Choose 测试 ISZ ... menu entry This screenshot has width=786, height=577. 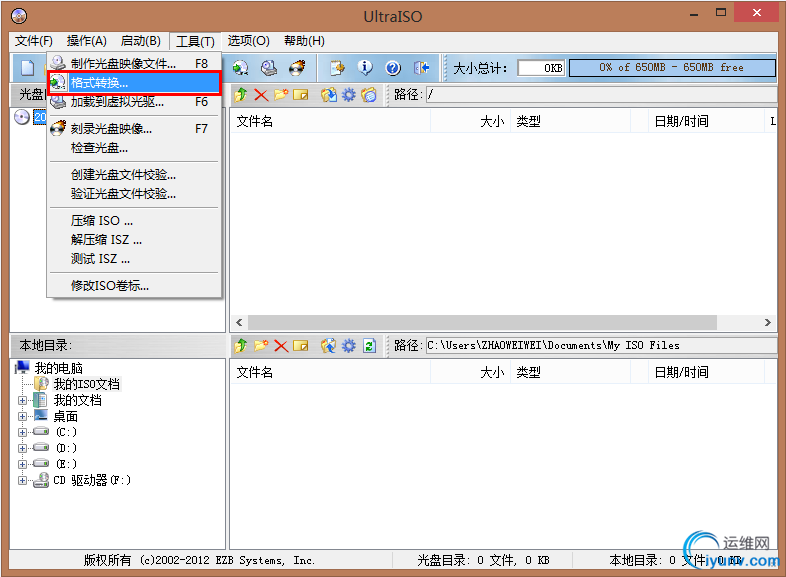(x=134, y=259)
